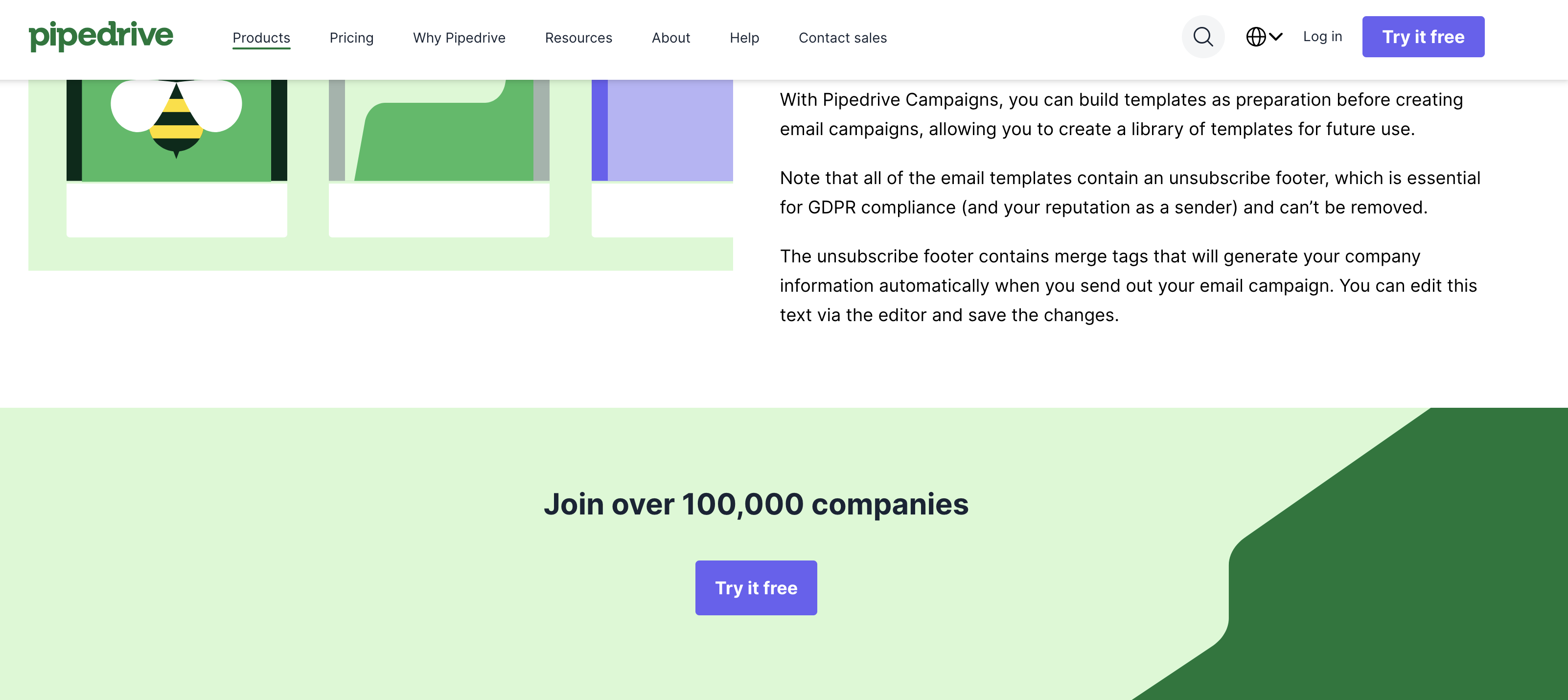The width and height of the screenshot is (1568, 700).
Task: Open the Products menu
Action: click(x=261, y=38)
